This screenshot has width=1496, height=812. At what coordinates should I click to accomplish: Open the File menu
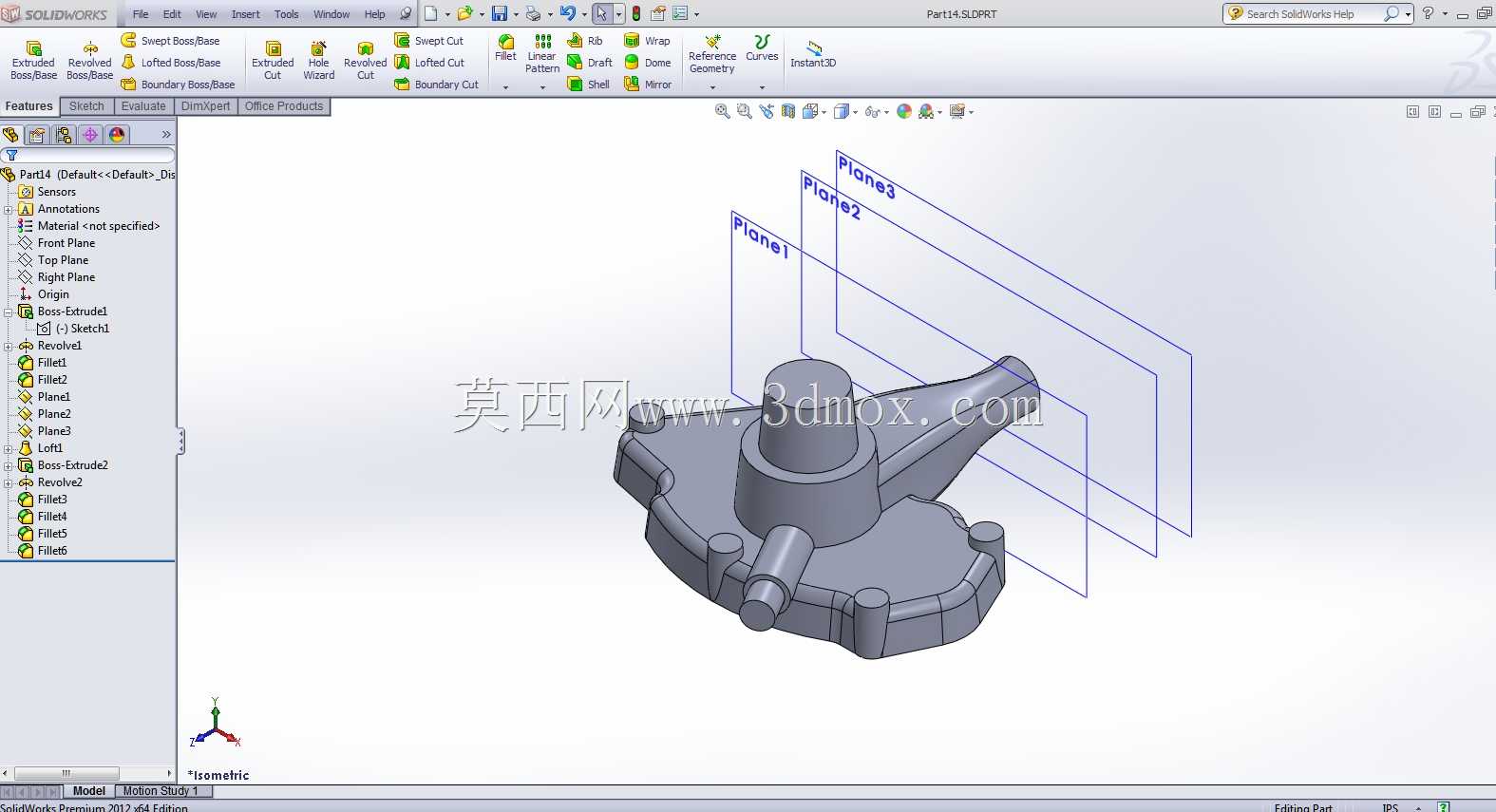point(141,14)
